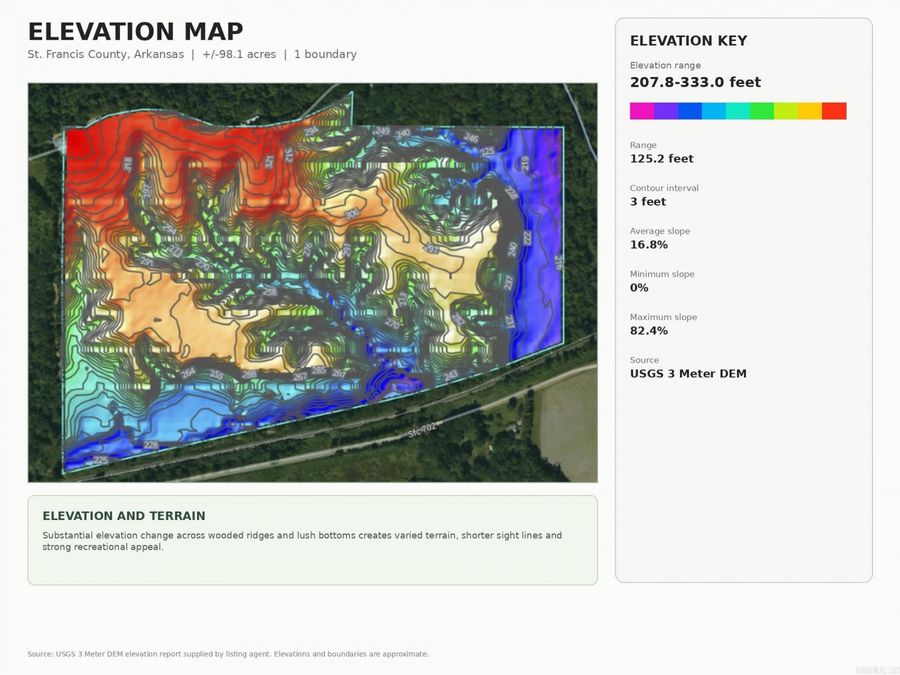The height and width of the screenshot is (675, 900).
Task: Click the ELEVATION MAP heading
Action: [x=135, y=32]
